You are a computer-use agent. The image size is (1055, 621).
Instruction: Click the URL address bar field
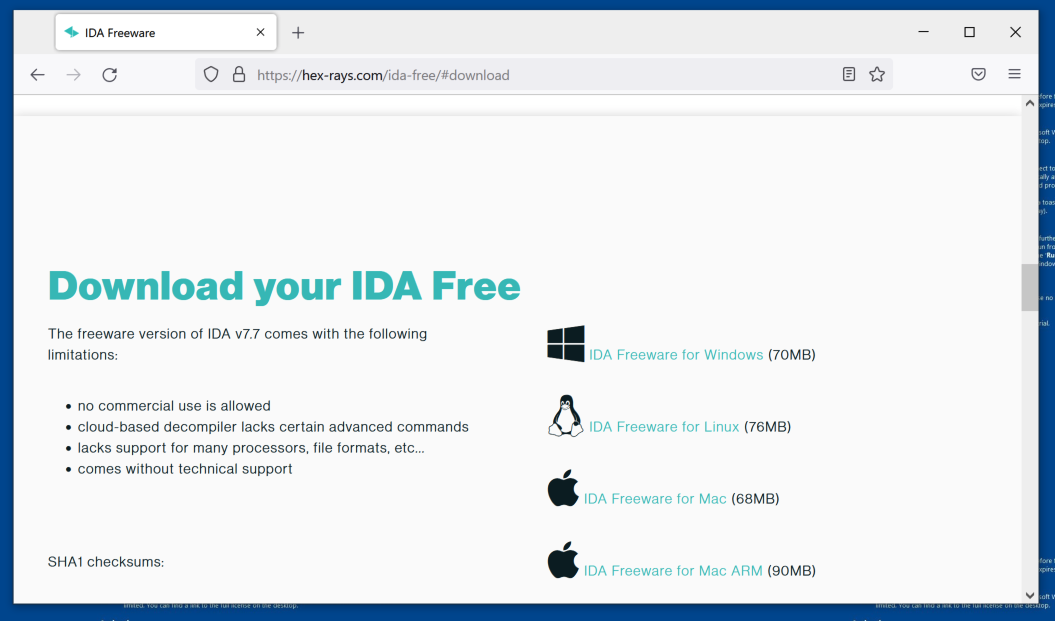point(540,75)
